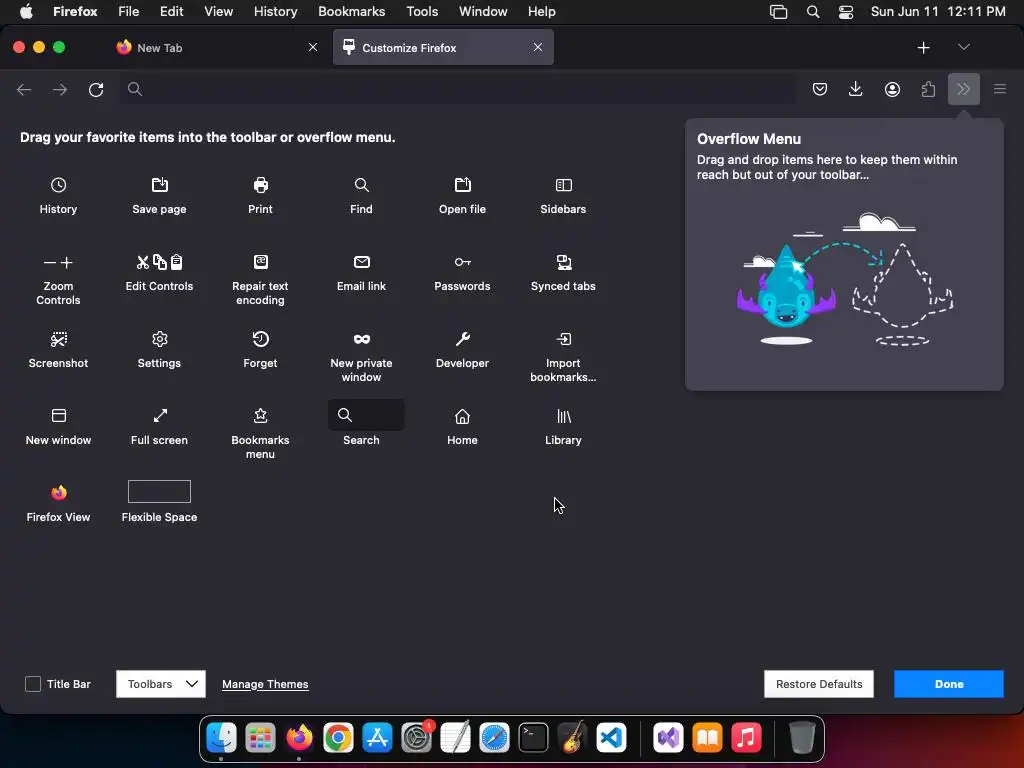Open the Edit menu
Viewport: 1024px width, 768px height.
click(x=171, y=11)
